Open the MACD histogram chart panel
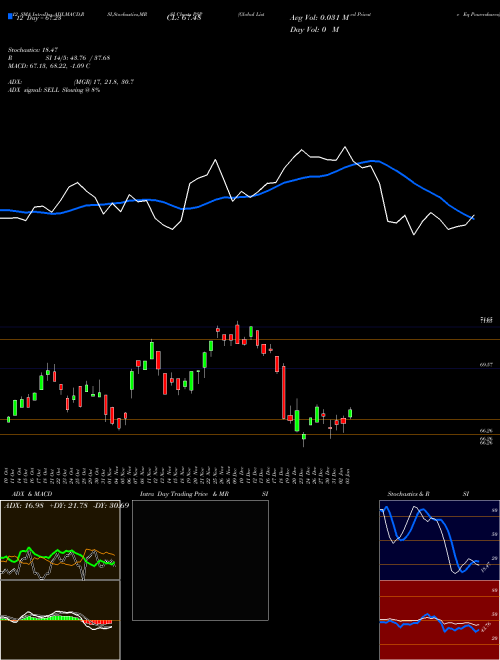Image resolution: width=500 pixels, height=660 pixels. (60, 620)
